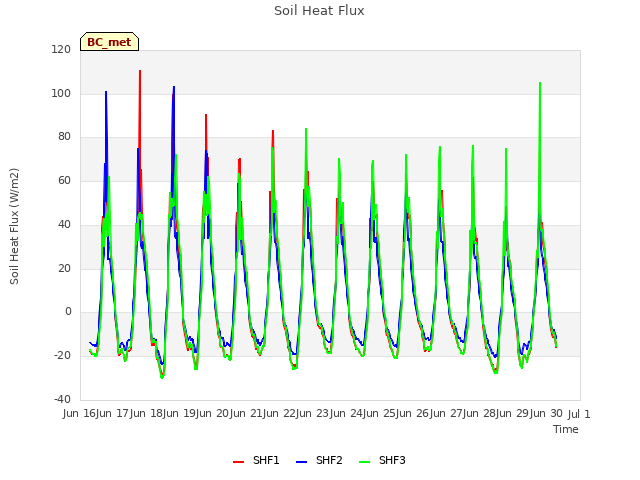The width and height of the screenshot is (640, 480).
Task: Click the 19Jun x-axis tick label
Action: tap(197, 414)
